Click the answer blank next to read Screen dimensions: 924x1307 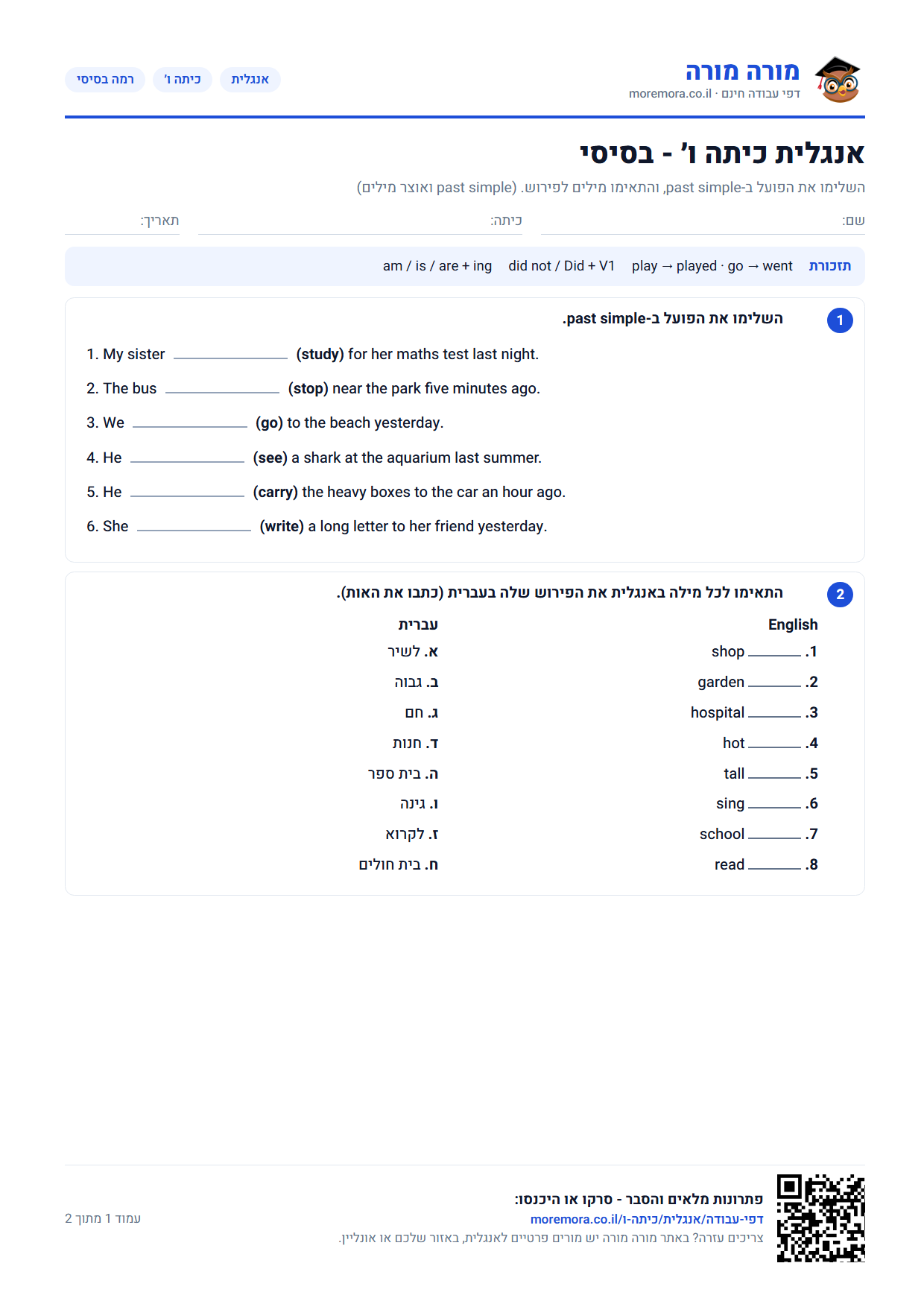coord(774,865)
